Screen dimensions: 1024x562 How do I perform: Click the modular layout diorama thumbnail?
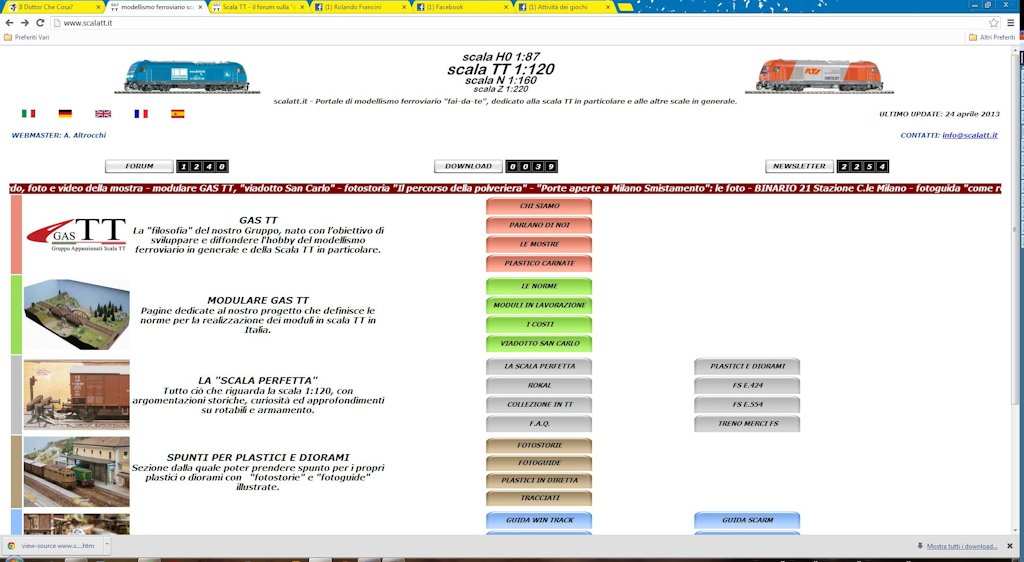(76, 315)
